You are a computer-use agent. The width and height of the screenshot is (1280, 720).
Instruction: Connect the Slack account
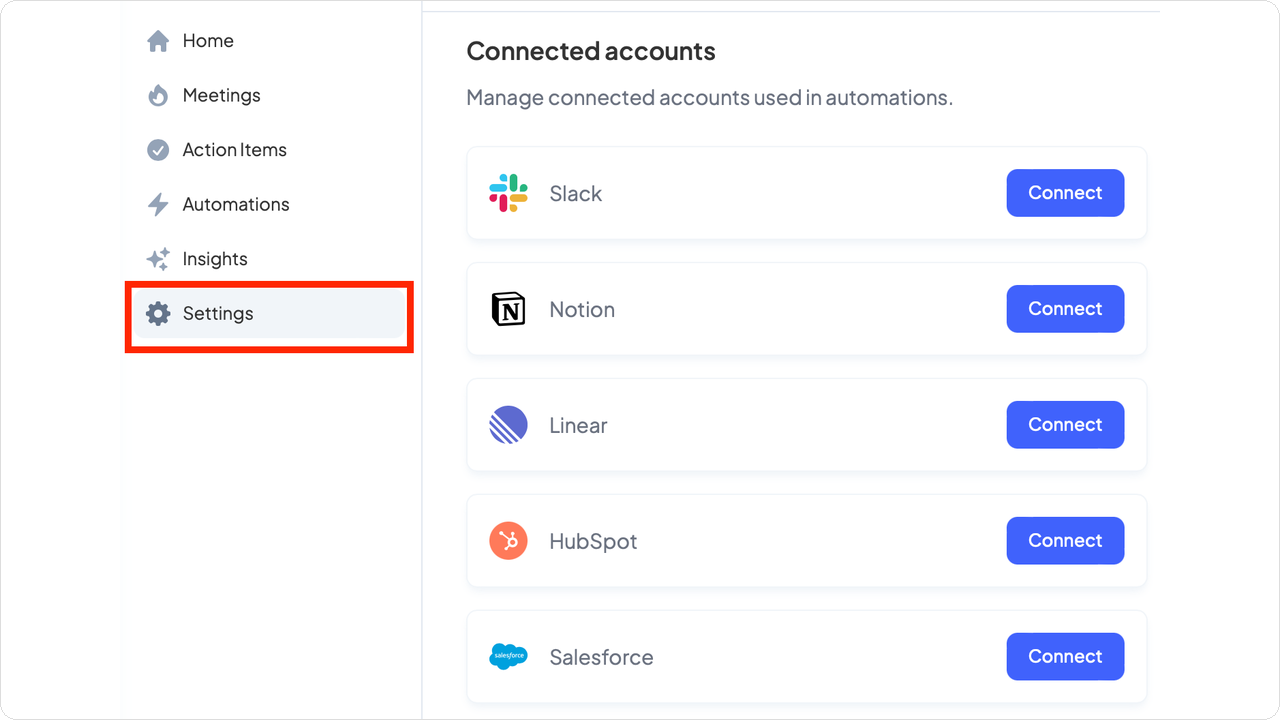point(1065,193)
